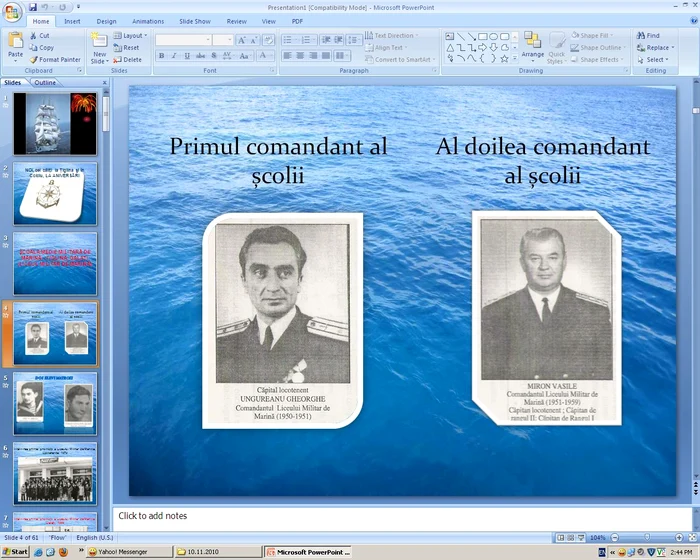Open the View ribbon tab
Screen dimensions: 700x560
coord(268,21)
